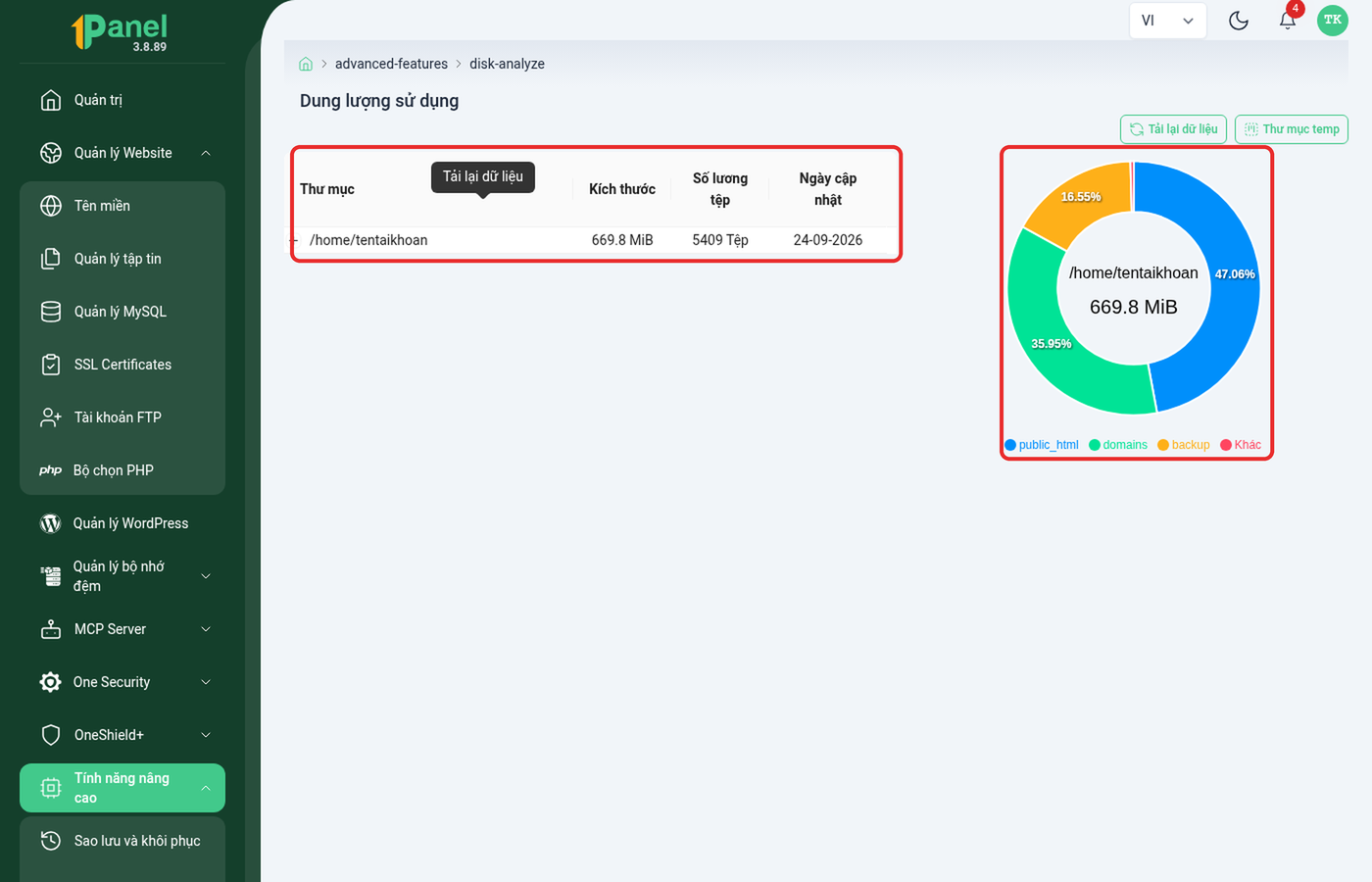Click the Quản trị home icon

(x=51, y=100)
